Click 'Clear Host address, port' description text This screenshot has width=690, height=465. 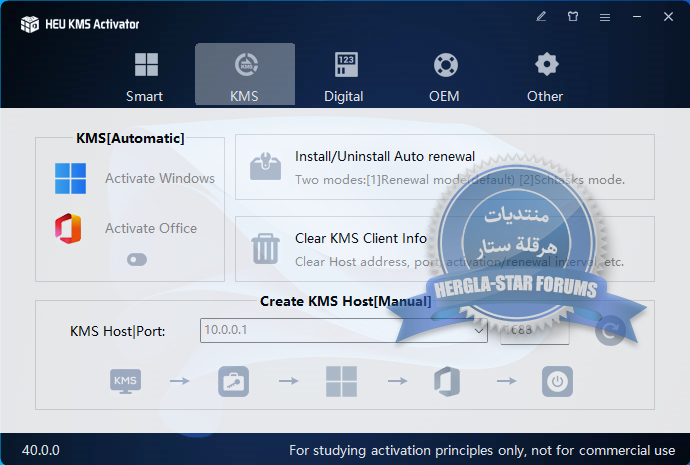coord(459,262)
